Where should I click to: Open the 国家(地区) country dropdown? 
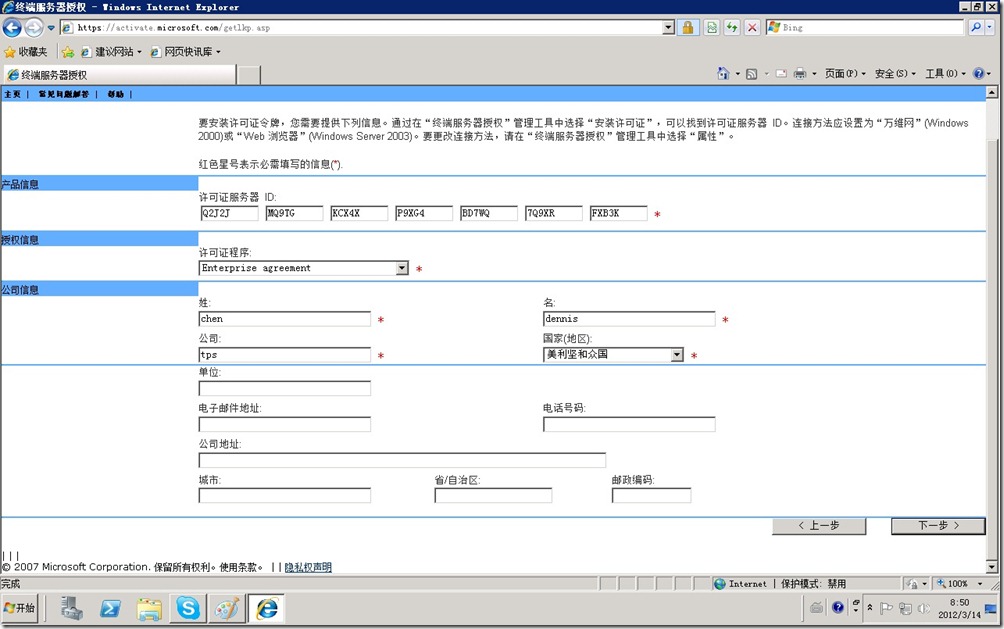613,355
